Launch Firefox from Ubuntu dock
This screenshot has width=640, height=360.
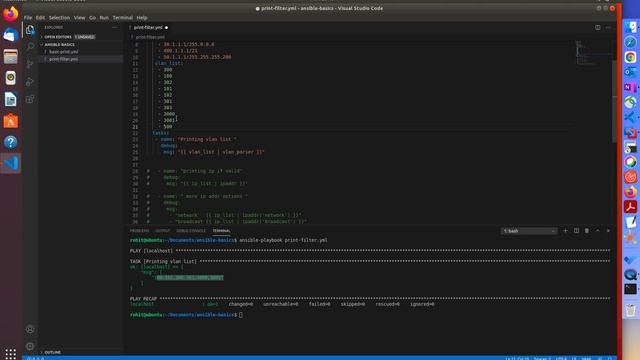pos(11,13)
